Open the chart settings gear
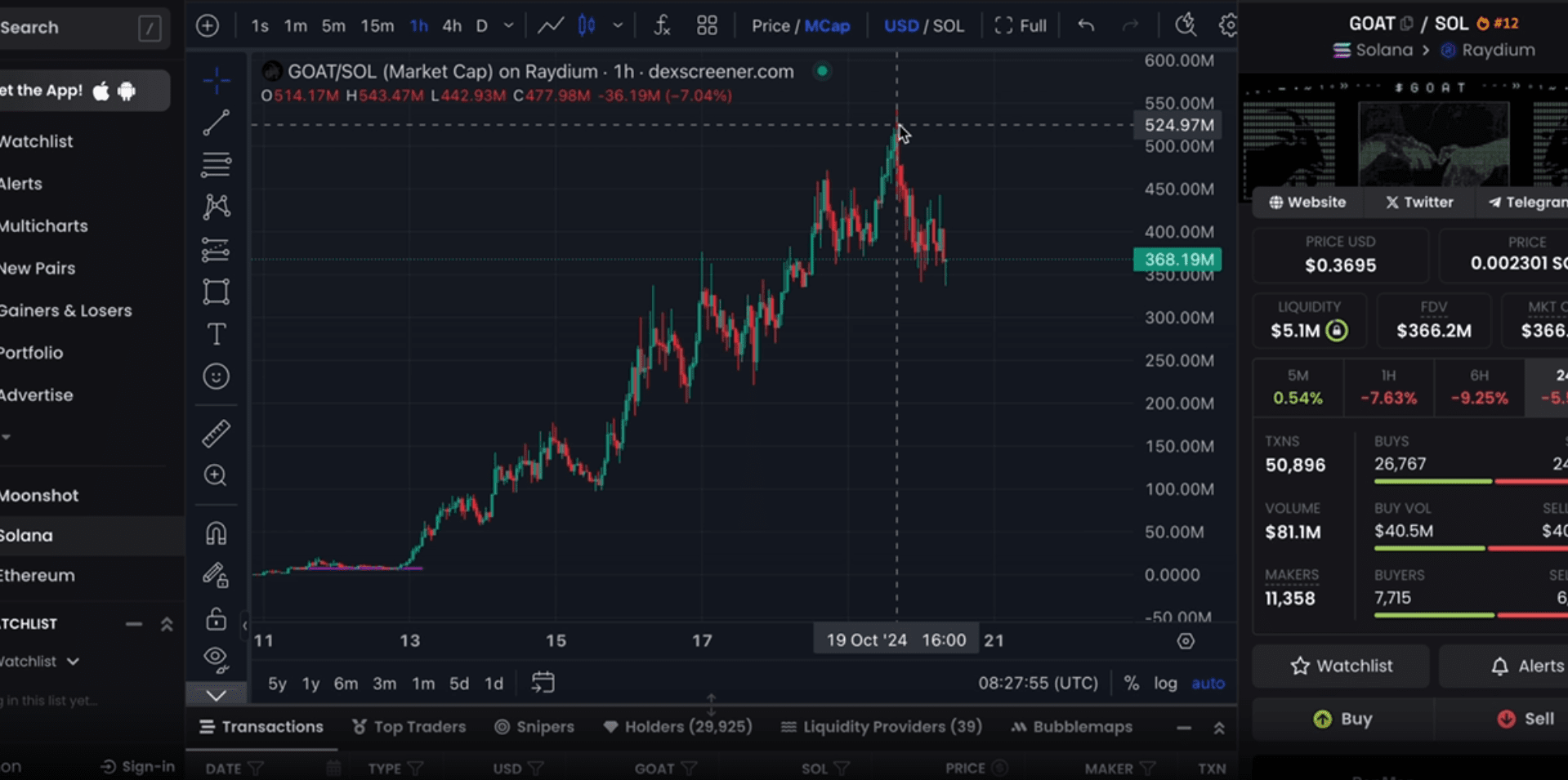Screen dimensions: 1568x780 point(1227,26)
